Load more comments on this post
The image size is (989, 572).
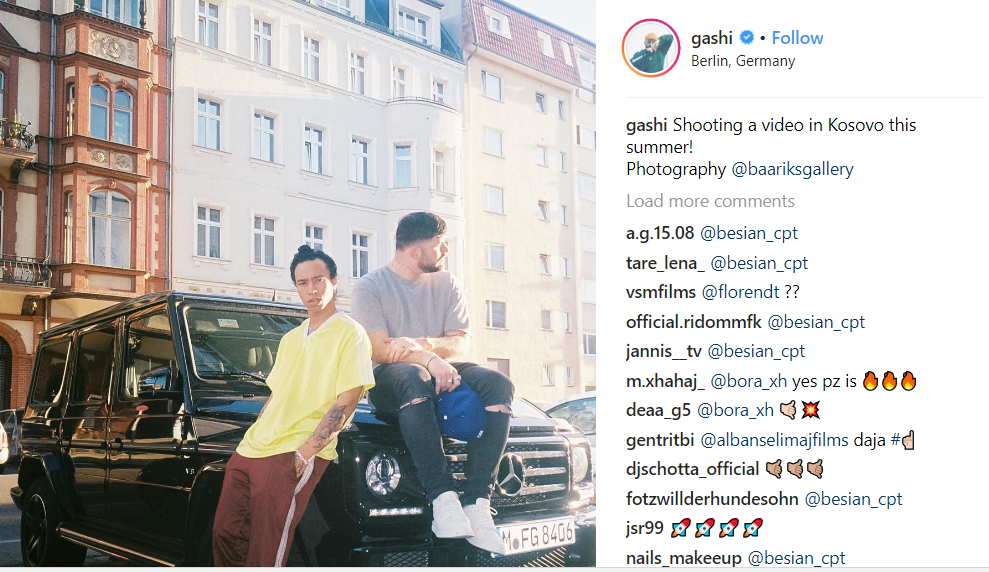tap(710, 201)
